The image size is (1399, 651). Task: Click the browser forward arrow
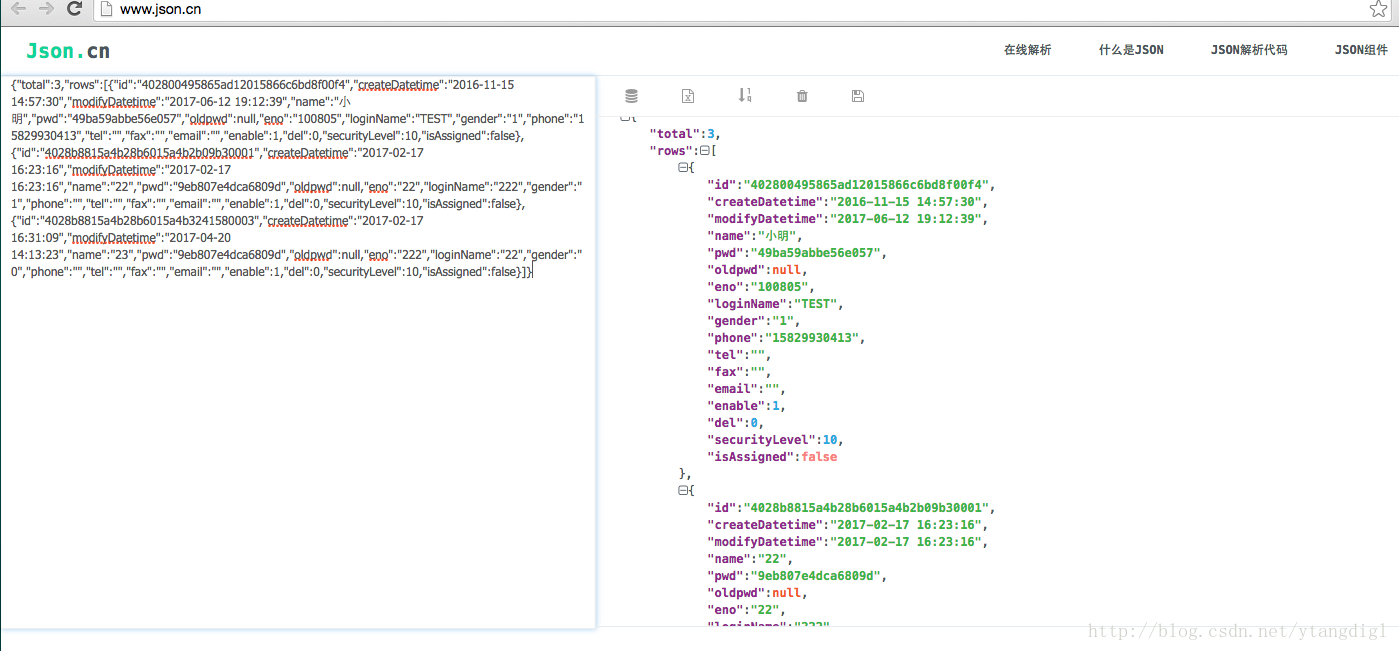46,9
